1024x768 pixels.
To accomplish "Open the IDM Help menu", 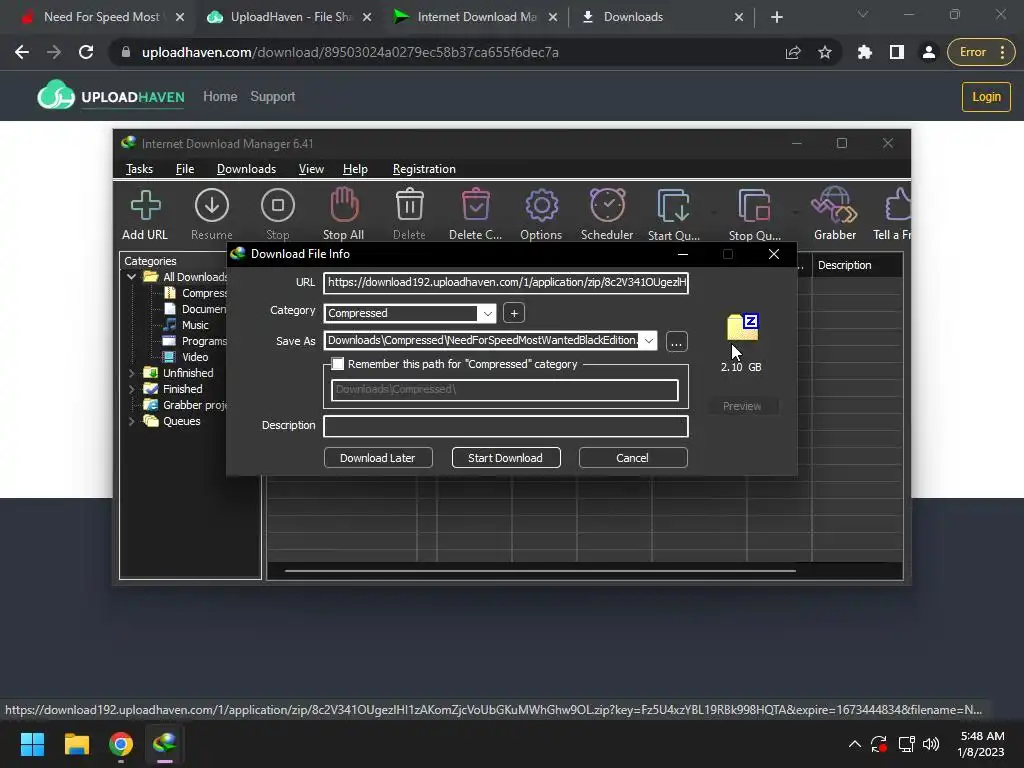I will point(355,169).
